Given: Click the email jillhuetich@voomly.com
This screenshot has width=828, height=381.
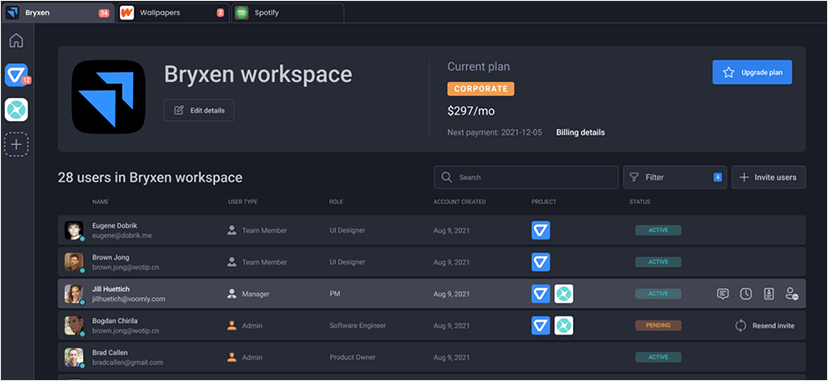Looking at the screenshot, I should tap(129, 299).
